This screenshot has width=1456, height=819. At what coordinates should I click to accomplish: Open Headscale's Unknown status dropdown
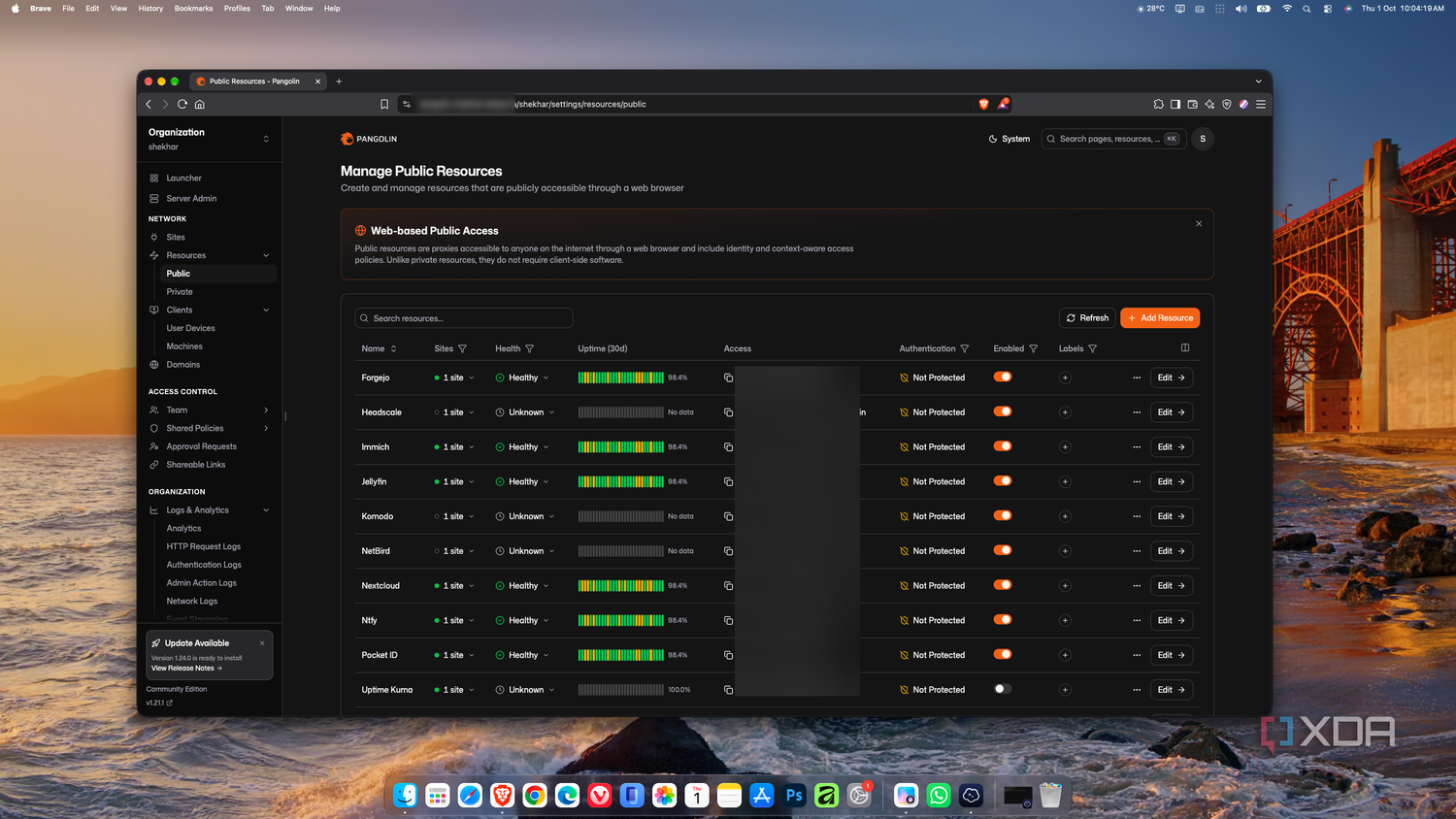[x=525, y=412]
